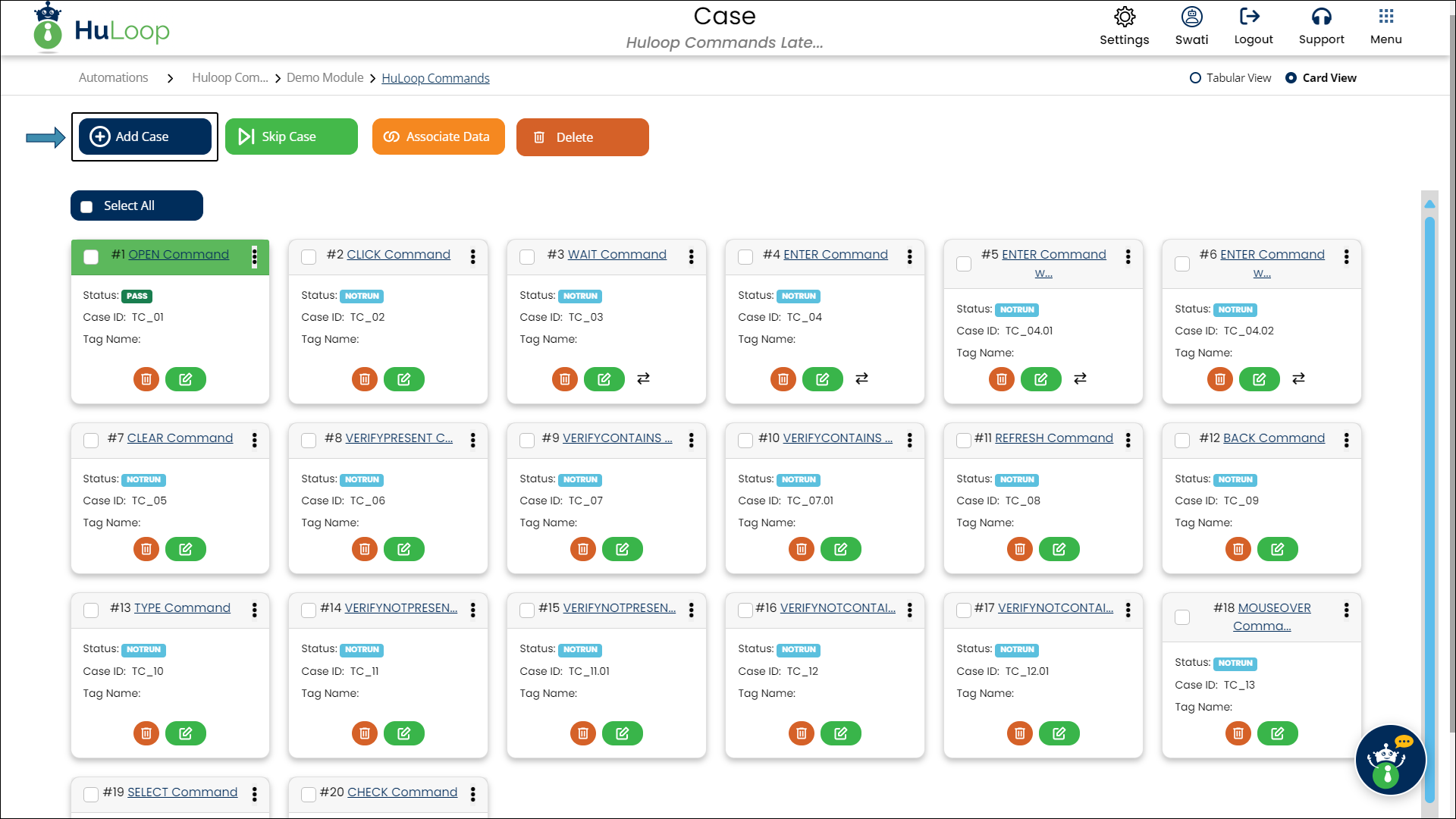This screenshot has width=1456, height=819.
Task: Open three-dot menu on #6 ENTER Command
Action: (1347, 257)
